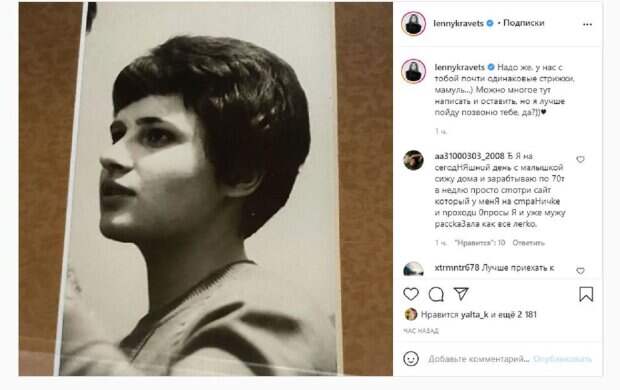Viewport: 620px width, 390px height.
Task: Click the aa31000303_2008 username link
Action: coord(469,156)
